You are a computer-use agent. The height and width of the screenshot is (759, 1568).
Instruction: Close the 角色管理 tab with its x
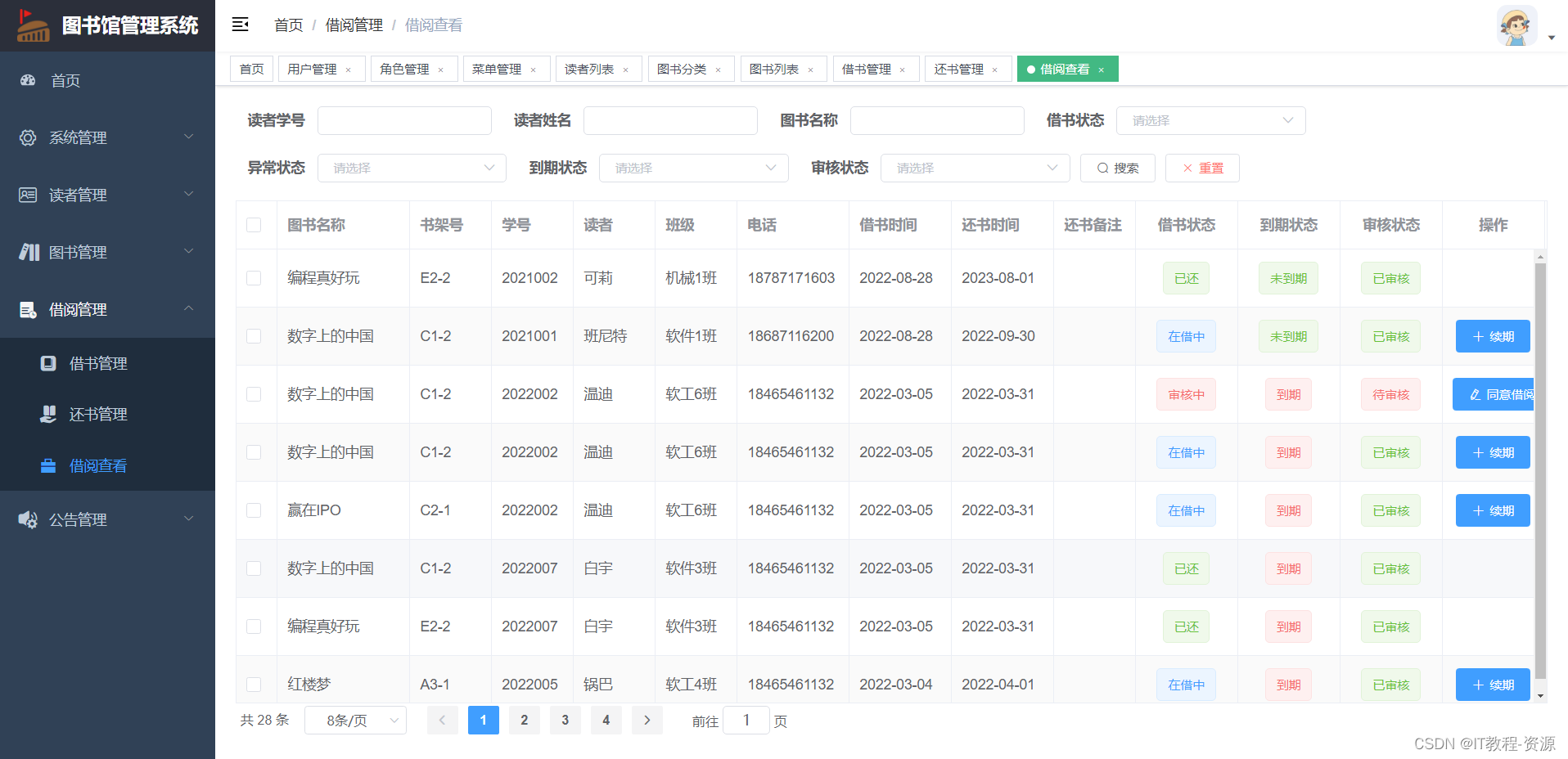click(440, 70)
